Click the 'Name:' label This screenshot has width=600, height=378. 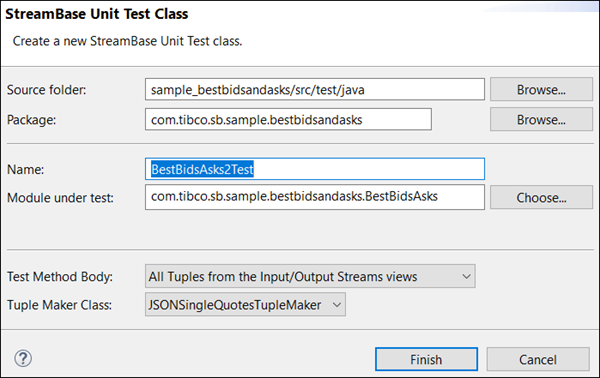pos(25,169)
